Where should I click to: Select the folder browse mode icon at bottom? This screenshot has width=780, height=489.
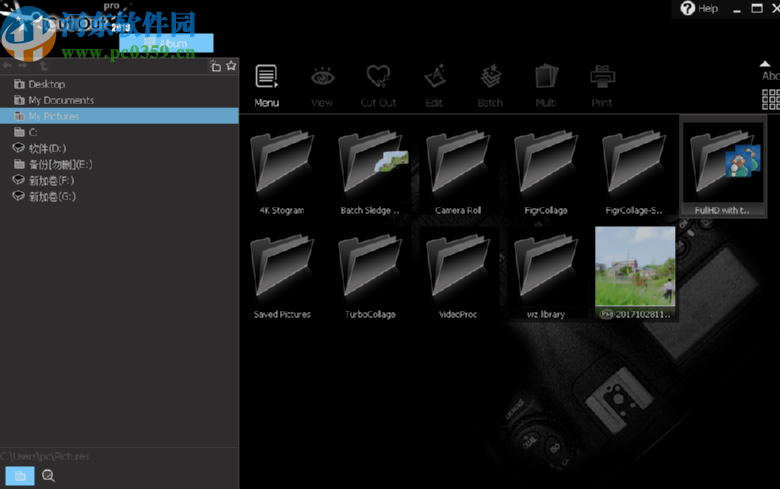(20, 476)
